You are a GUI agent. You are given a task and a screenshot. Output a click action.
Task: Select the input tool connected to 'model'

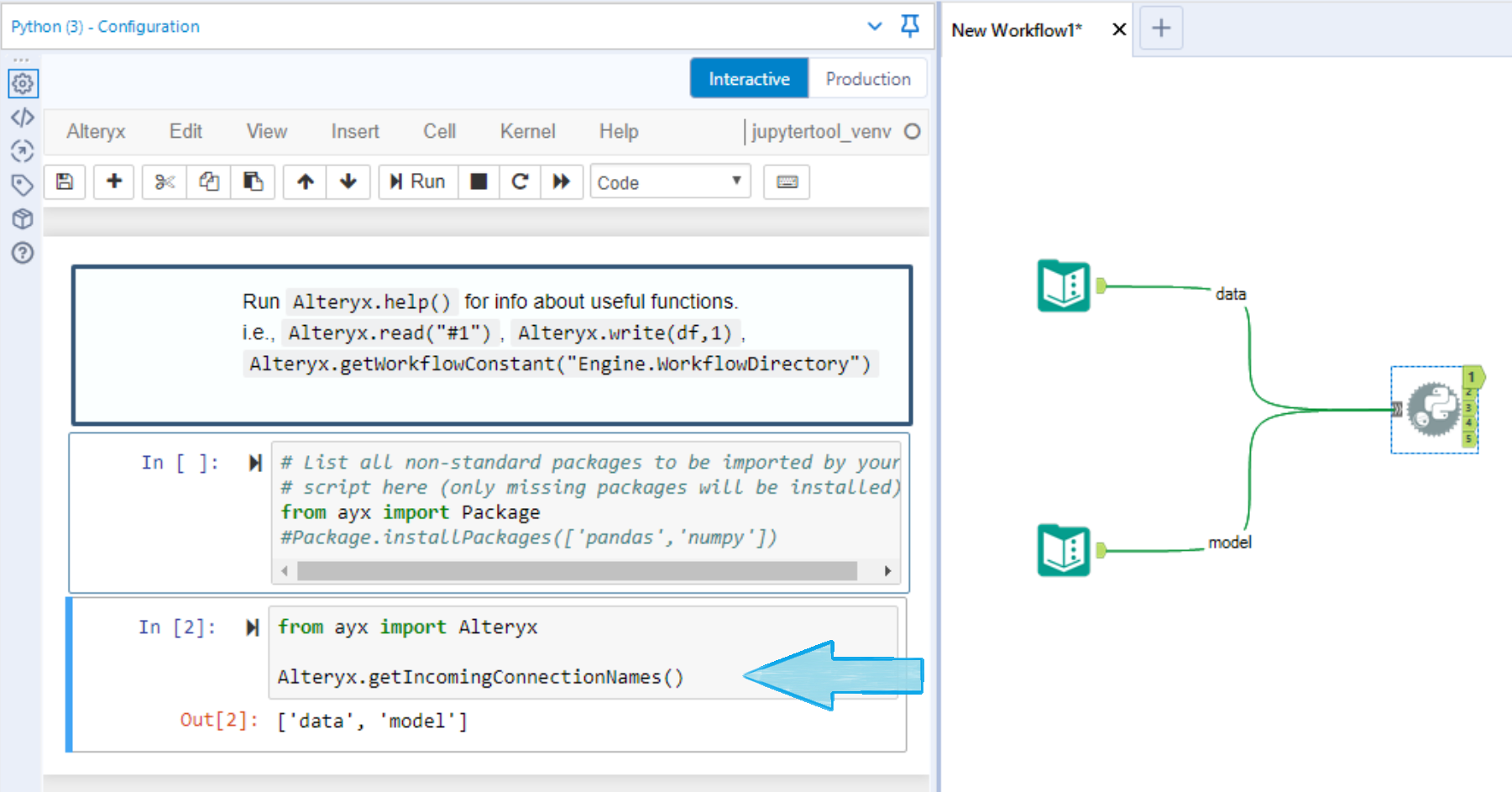[x=1064, y=551]
